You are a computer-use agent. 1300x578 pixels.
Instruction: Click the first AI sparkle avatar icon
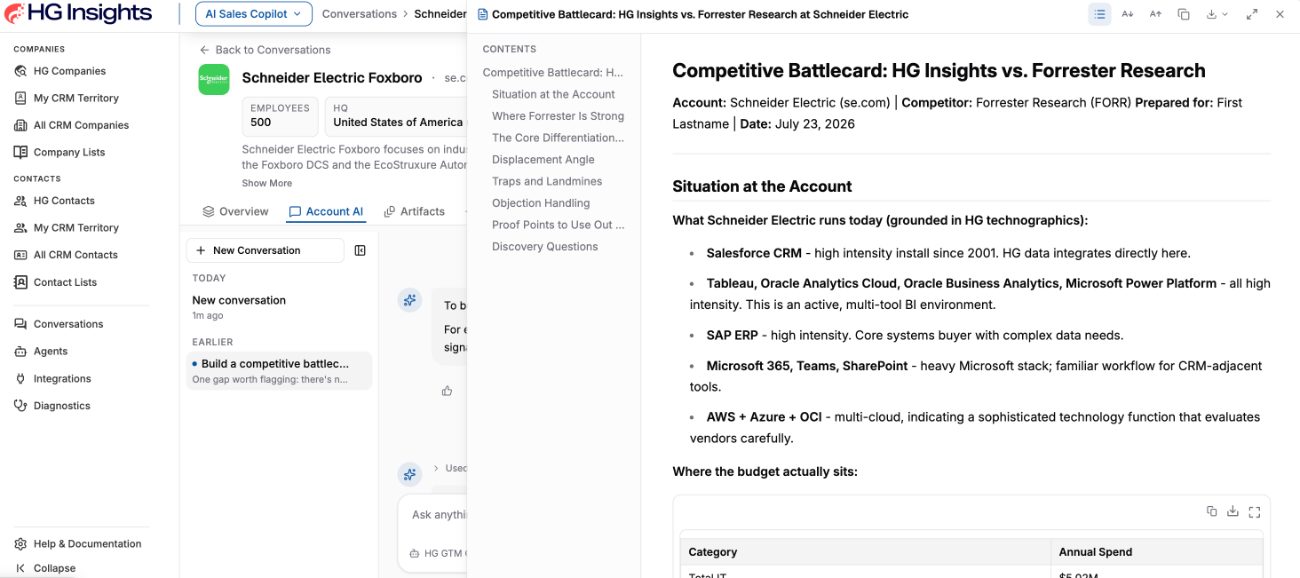pos(409,299)
